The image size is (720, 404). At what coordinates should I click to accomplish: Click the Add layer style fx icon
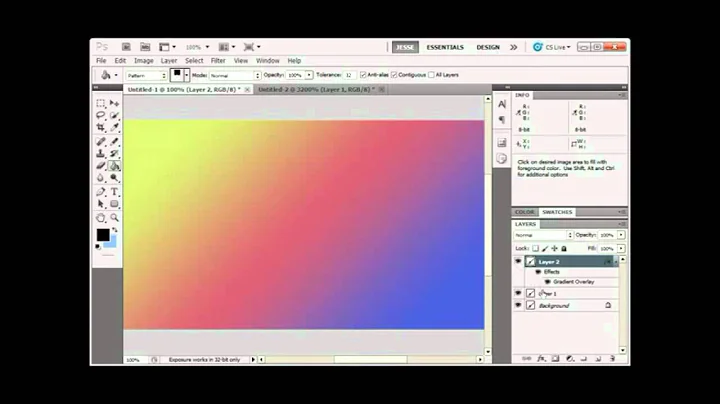541,359
